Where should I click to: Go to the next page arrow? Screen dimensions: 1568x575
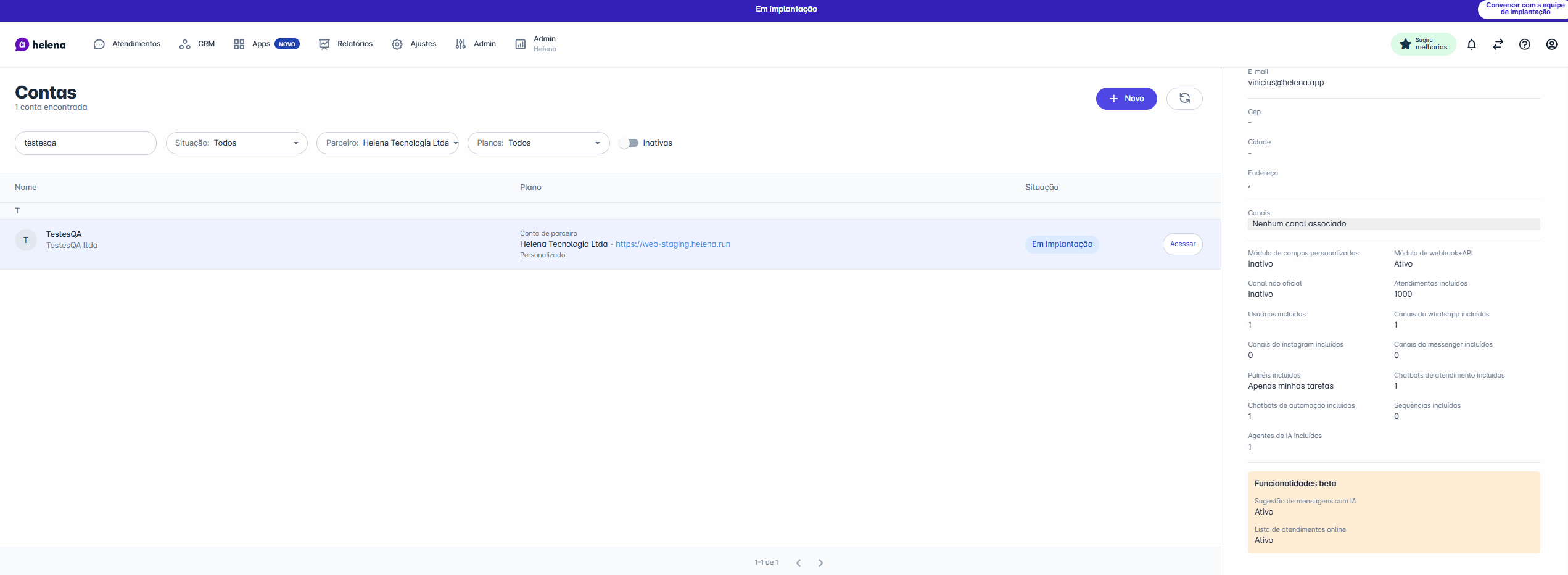(x=820, y=563)
